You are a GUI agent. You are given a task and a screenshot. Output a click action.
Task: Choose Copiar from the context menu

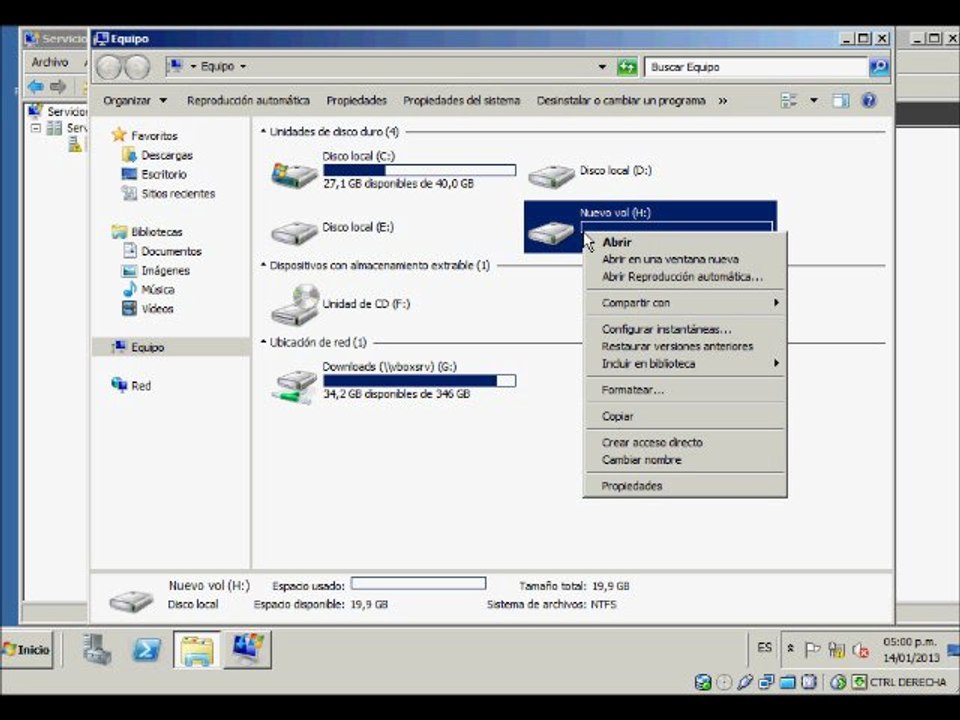[x=684, y=416]
